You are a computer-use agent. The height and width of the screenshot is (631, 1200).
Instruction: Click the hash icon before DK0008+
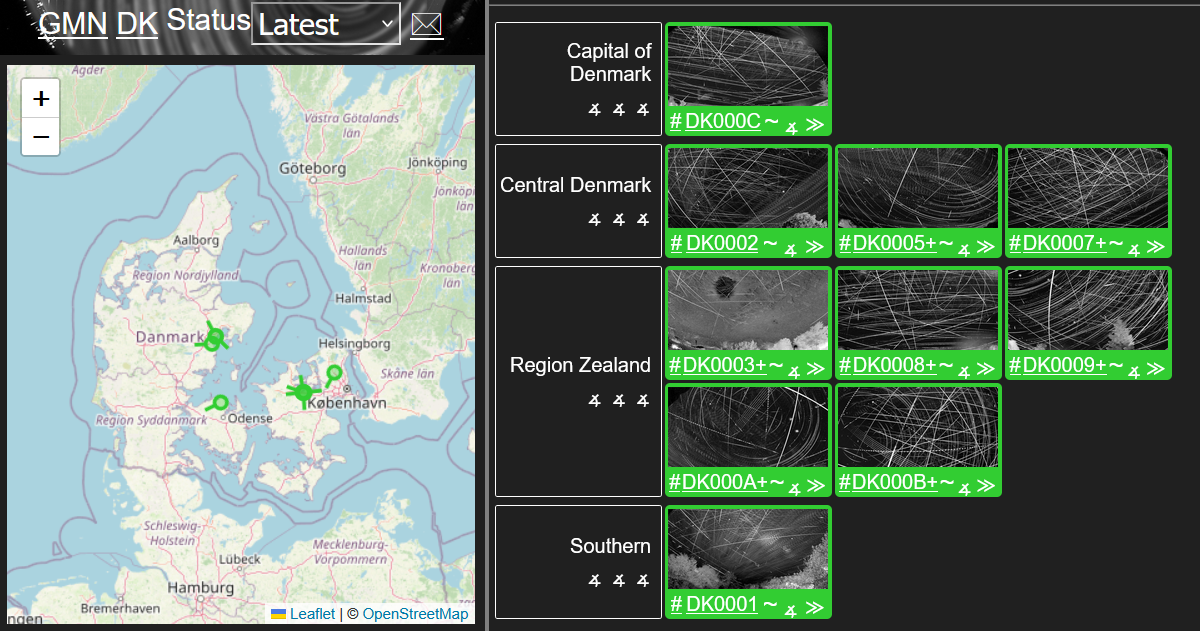[x=846, y=365]
